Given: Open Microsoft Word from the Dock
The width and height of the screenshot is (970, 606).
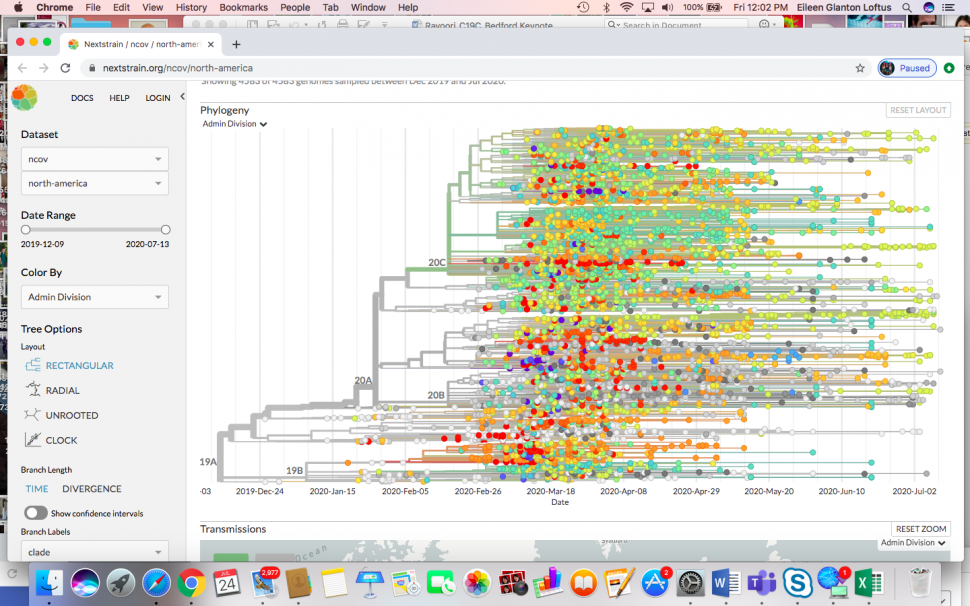Looking at the screenshot, I should coord(725,582).
